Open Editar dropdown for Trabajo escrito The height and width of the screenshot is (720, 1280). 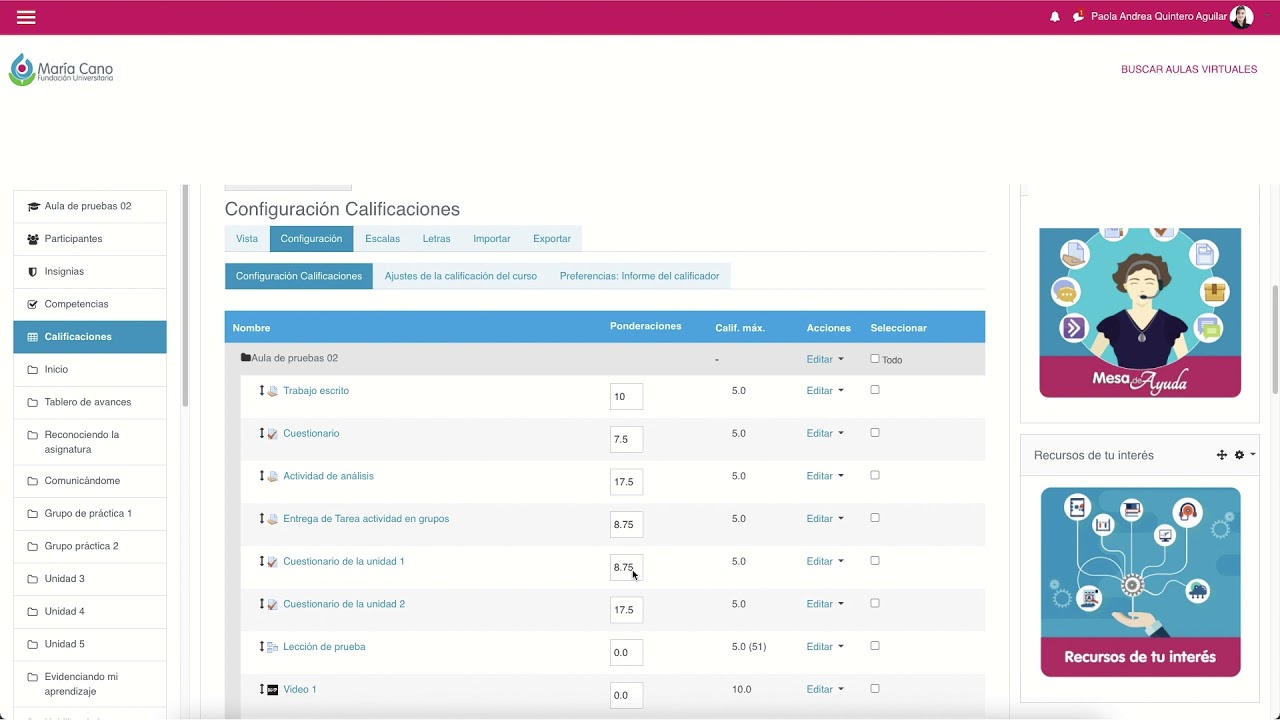[x=825, y=391]
